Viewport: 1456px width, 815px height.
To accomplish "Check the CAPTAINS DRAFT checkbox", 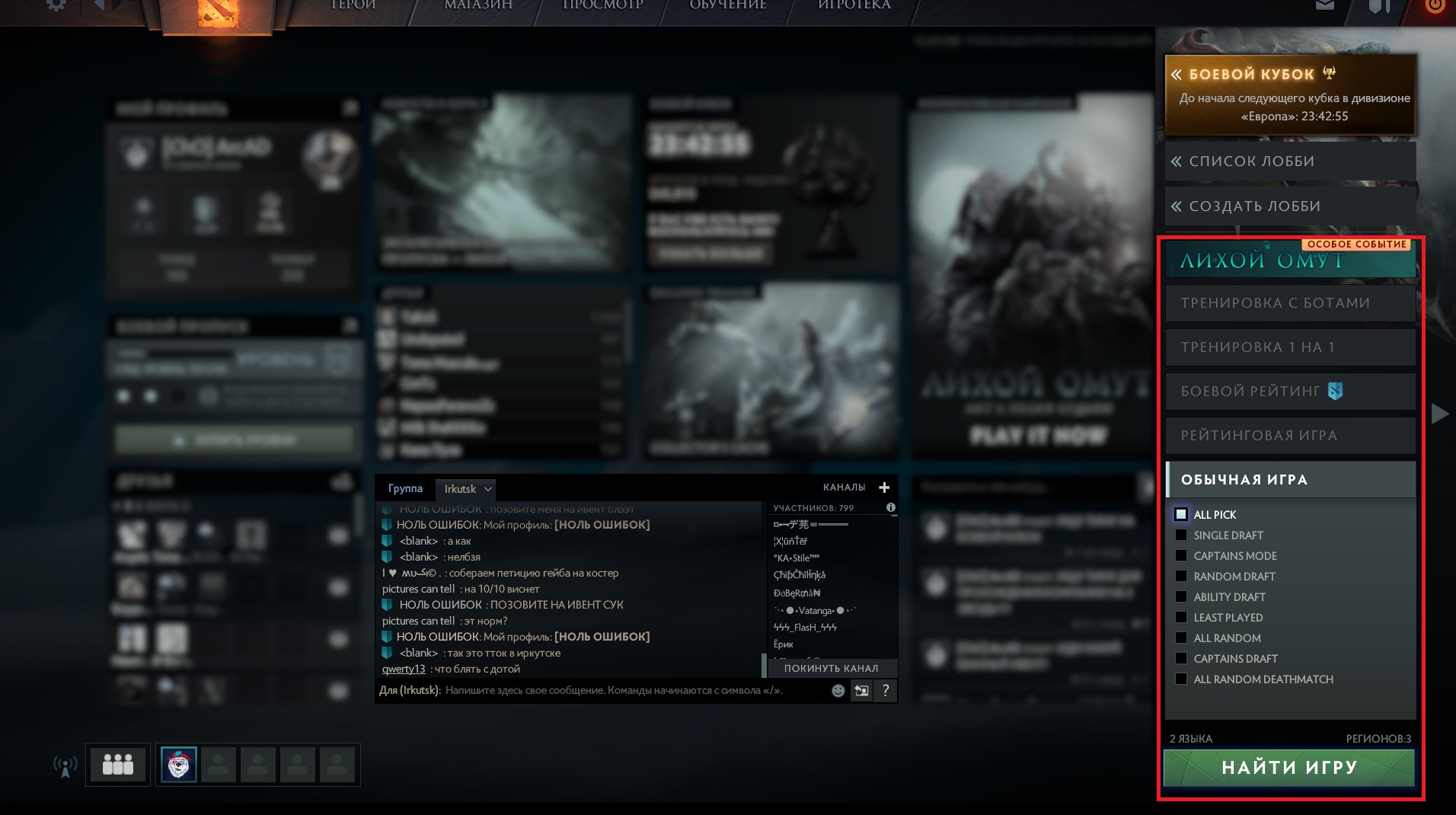I will pos(1181,659).
